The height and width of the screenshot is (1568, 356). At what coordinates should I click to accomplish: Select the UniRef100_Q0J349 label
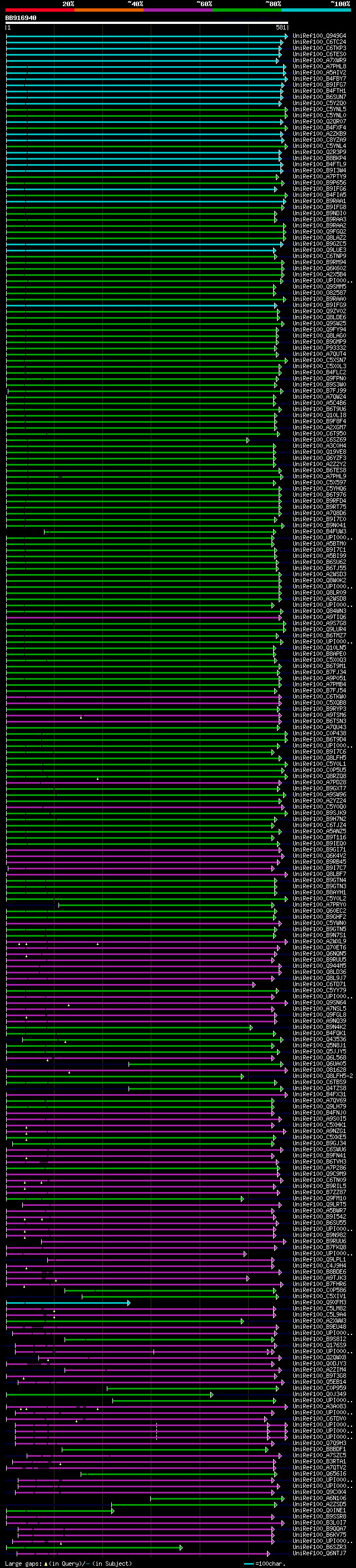click(x=319, y=1394)
